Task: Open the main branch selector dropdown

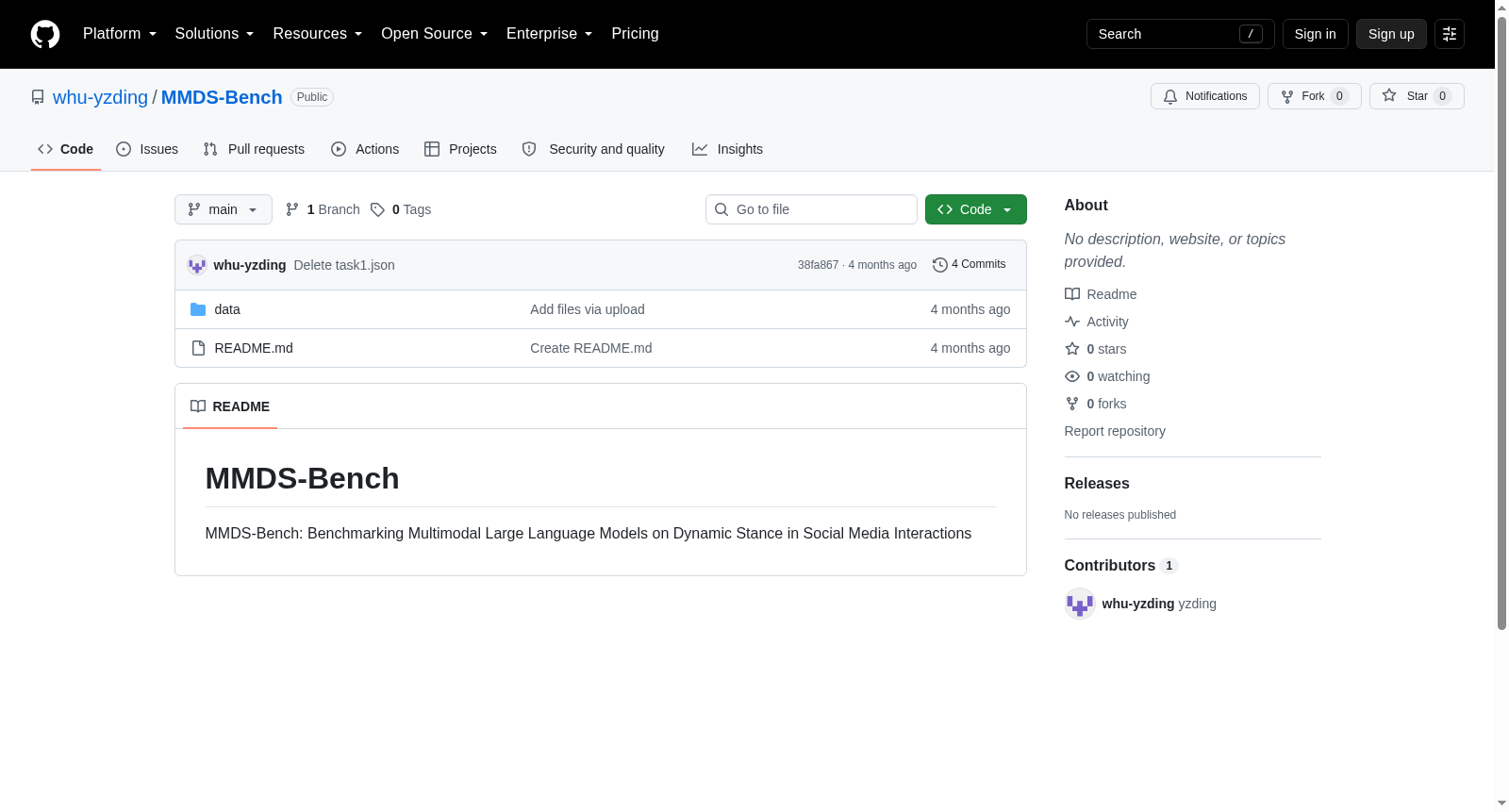Action: 224,209
